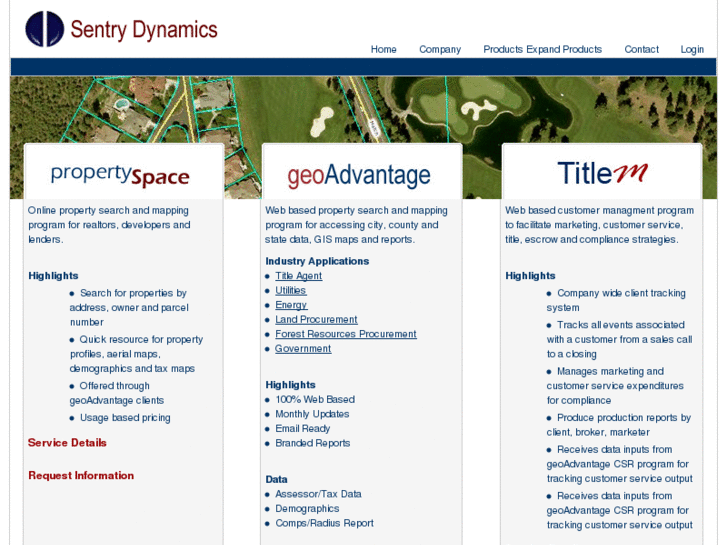Click the TitleM description paragraph
Viewport: 727px width, 545px height.
599,225
